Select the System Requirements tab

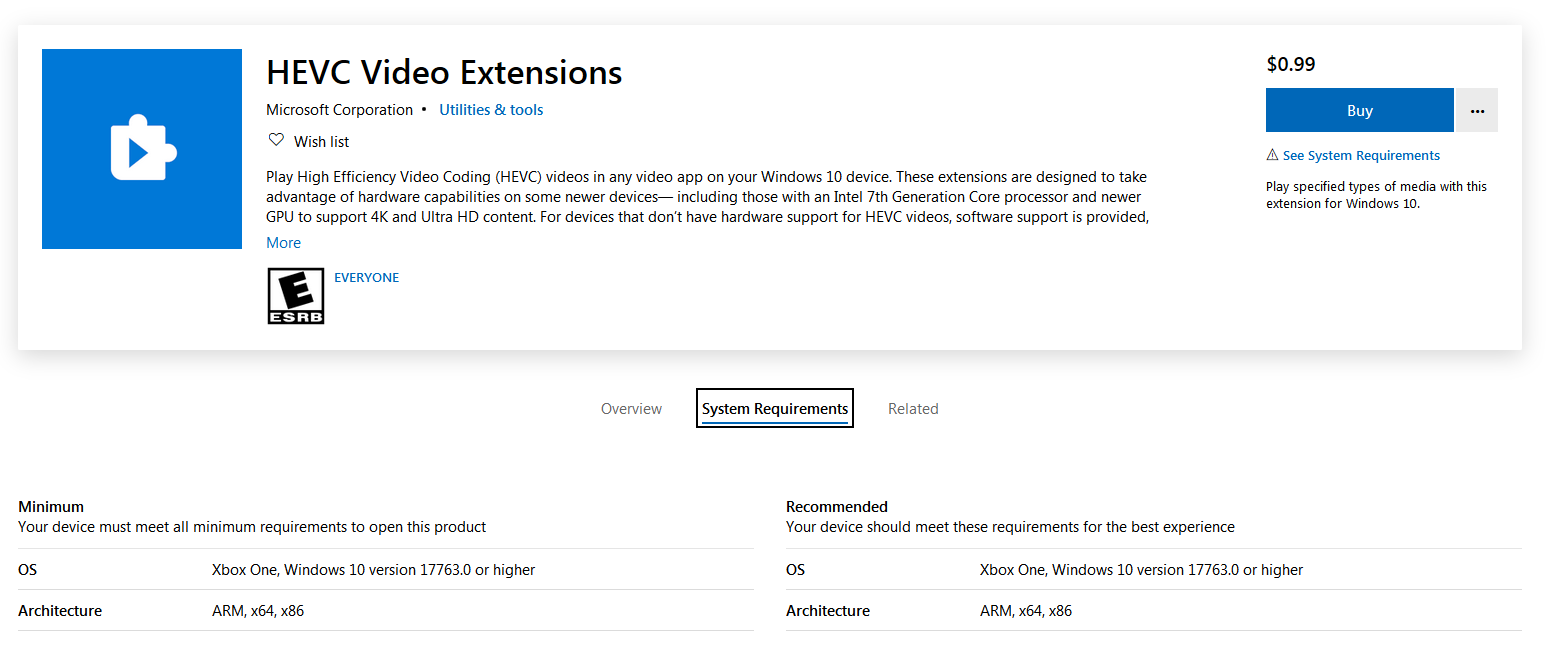click(x=775, y=409)
